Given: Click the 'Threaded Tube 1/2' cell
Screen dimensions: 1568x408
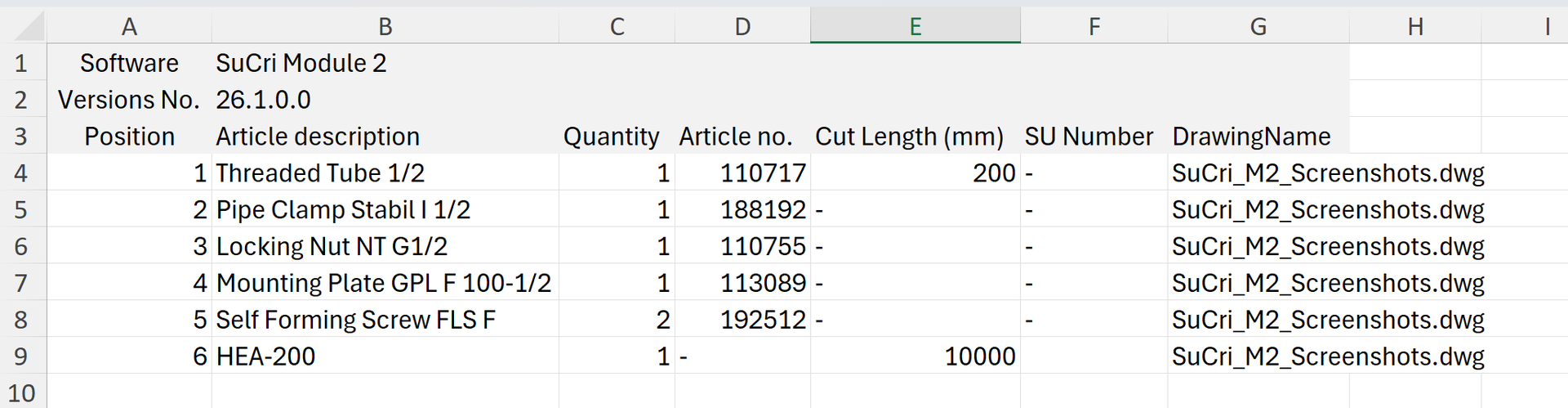Looking at the screenshot, I should point(385,173).
